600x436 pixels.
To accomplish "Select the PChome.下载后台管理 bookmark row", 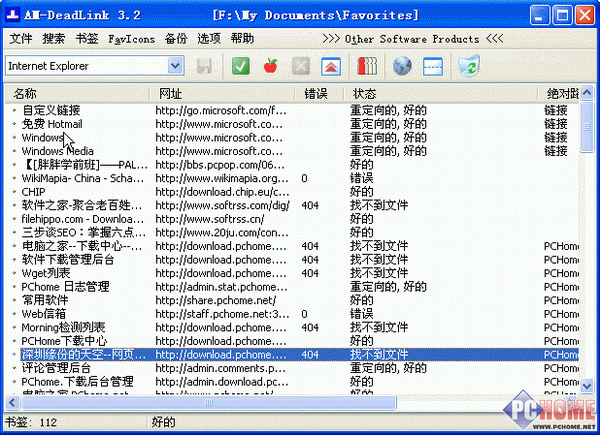I will pos(292,382).
